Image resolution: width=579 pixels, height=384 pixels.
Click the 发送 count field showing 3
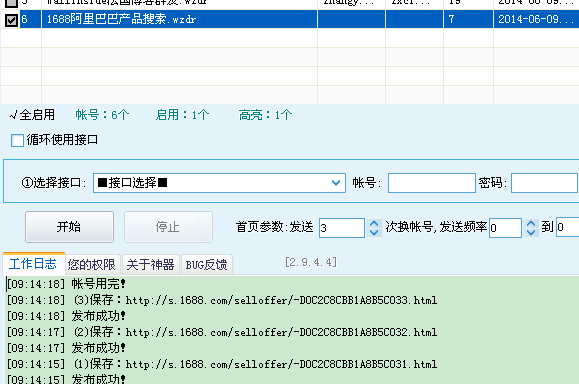(x=342, y=227)
